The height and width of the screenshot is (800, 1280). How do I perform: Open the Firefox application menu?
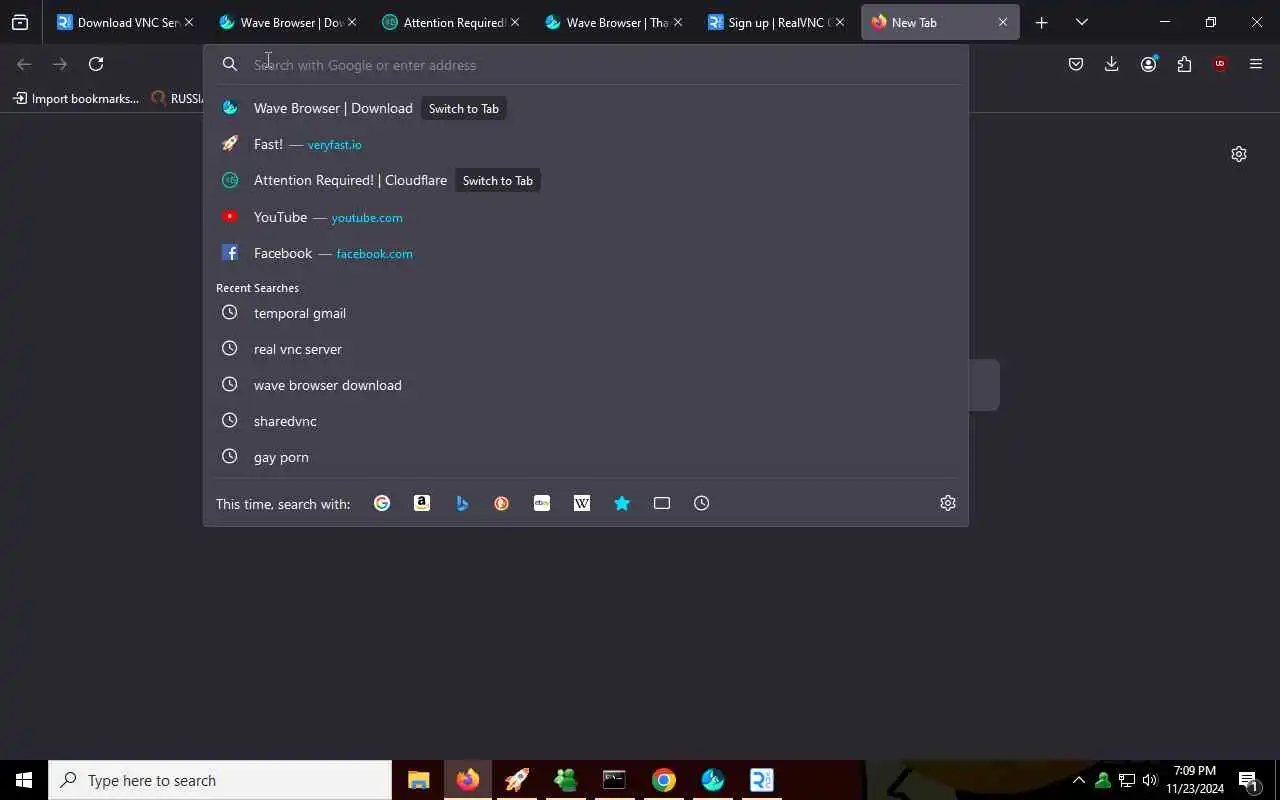(1256, 64)
